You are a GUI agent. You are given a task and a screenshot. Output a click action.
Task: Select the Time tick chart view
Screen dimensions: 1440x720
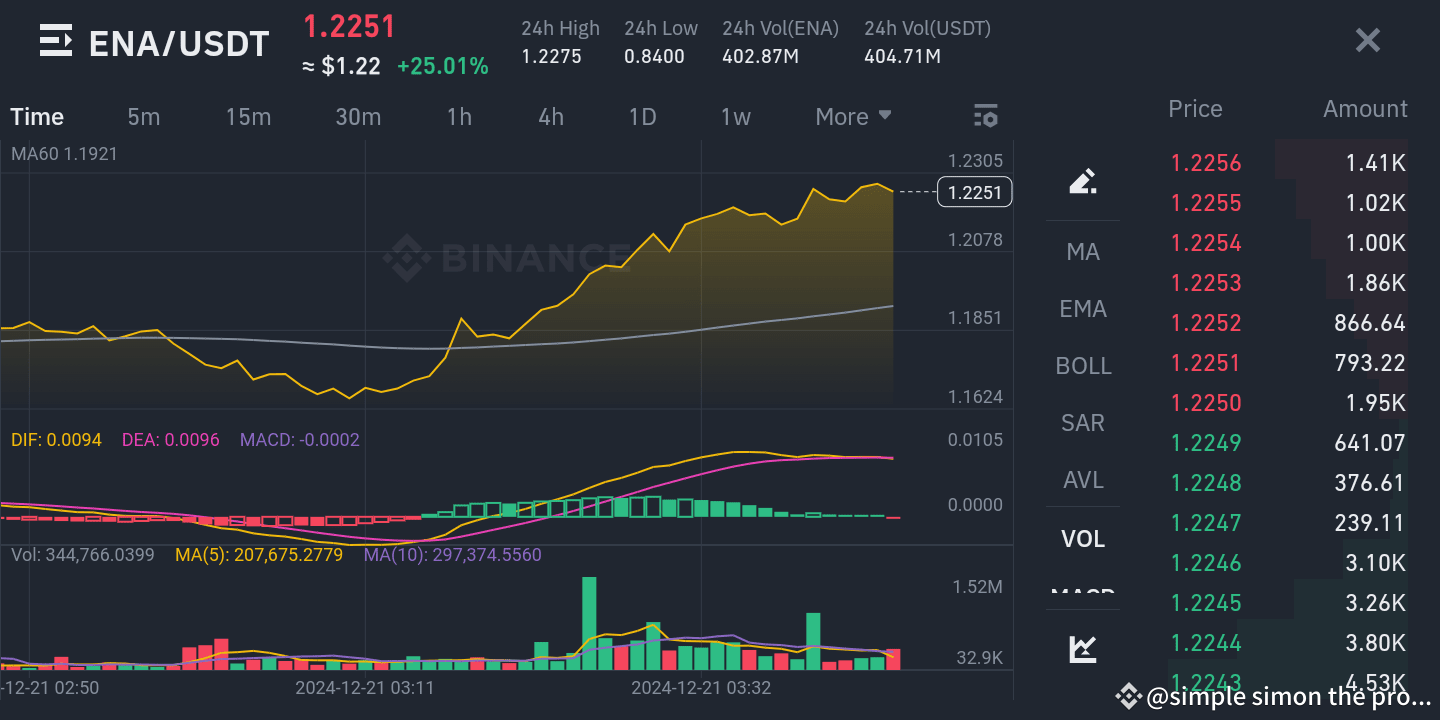(x=36, y=116)
